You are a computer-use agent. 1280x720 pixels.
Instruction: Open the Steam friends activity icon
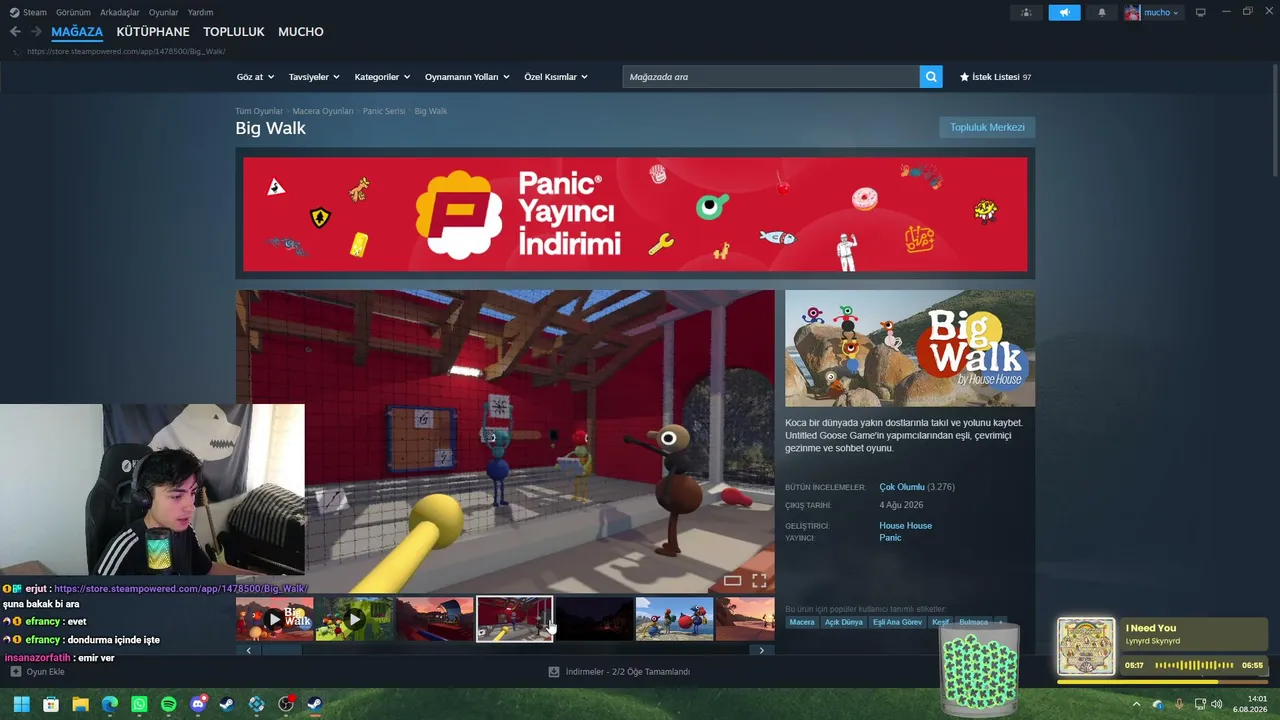1026,12
